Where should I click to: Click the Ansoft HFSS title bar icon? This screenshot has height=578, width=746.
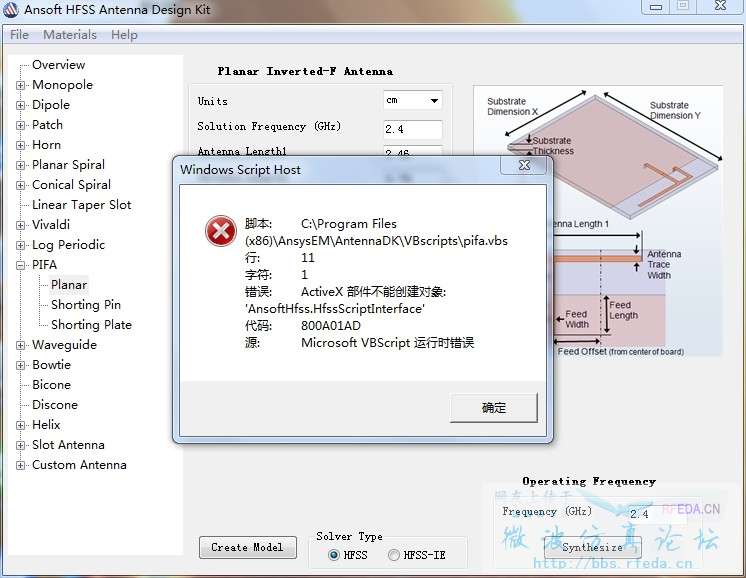pyautogui.click(x=11, y=11)
